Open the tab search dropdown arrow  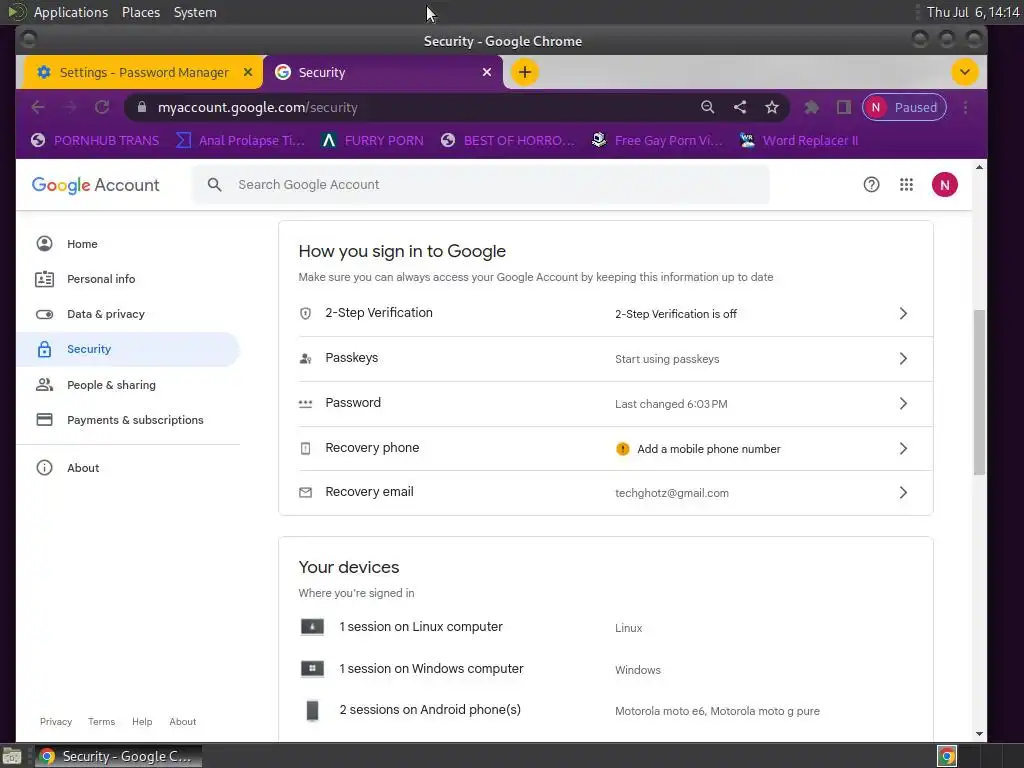965,72
